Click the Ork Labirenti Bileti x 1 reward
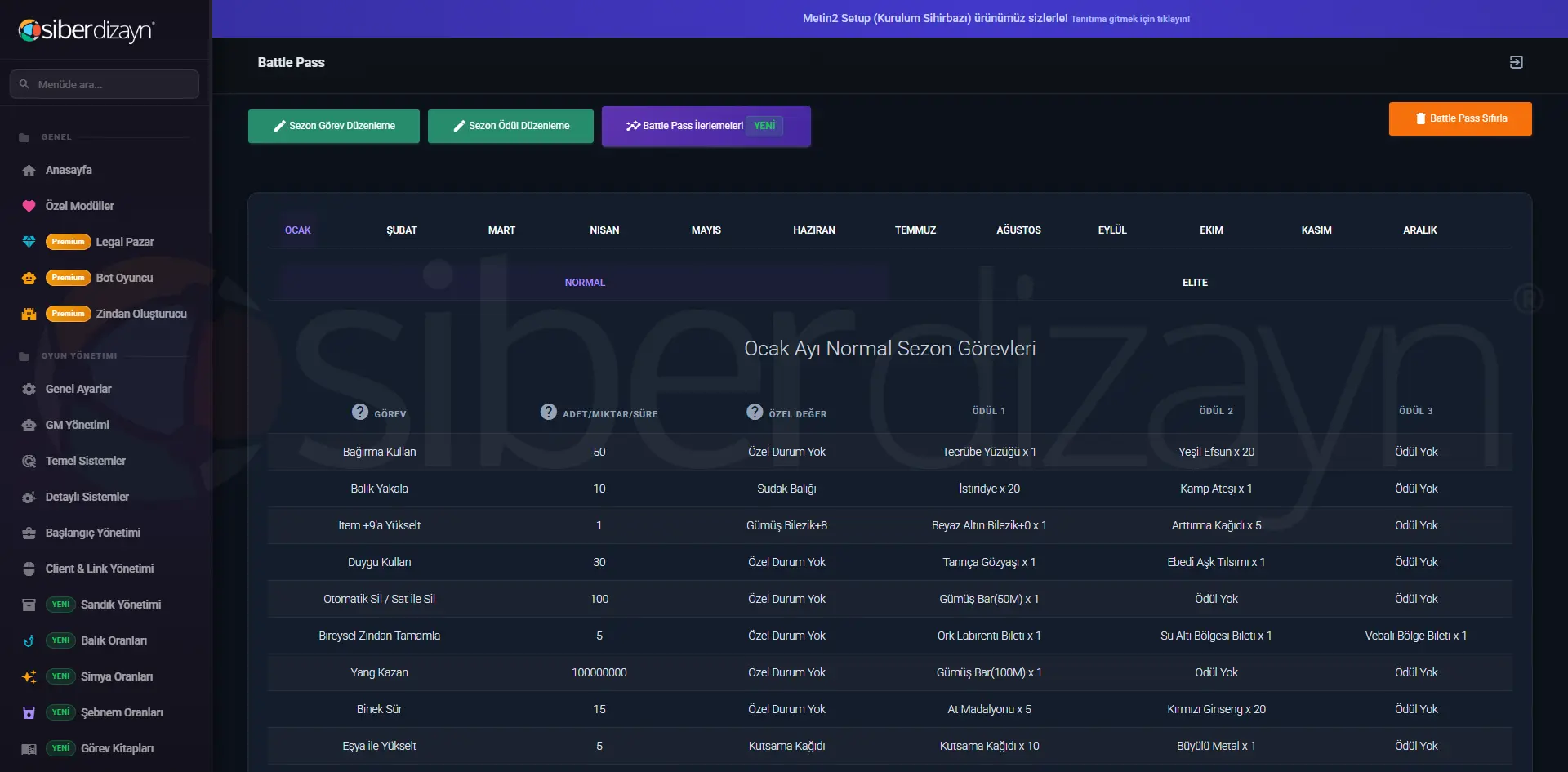The width and height of the screenshot is (1568, 772). tap(989, 636)
